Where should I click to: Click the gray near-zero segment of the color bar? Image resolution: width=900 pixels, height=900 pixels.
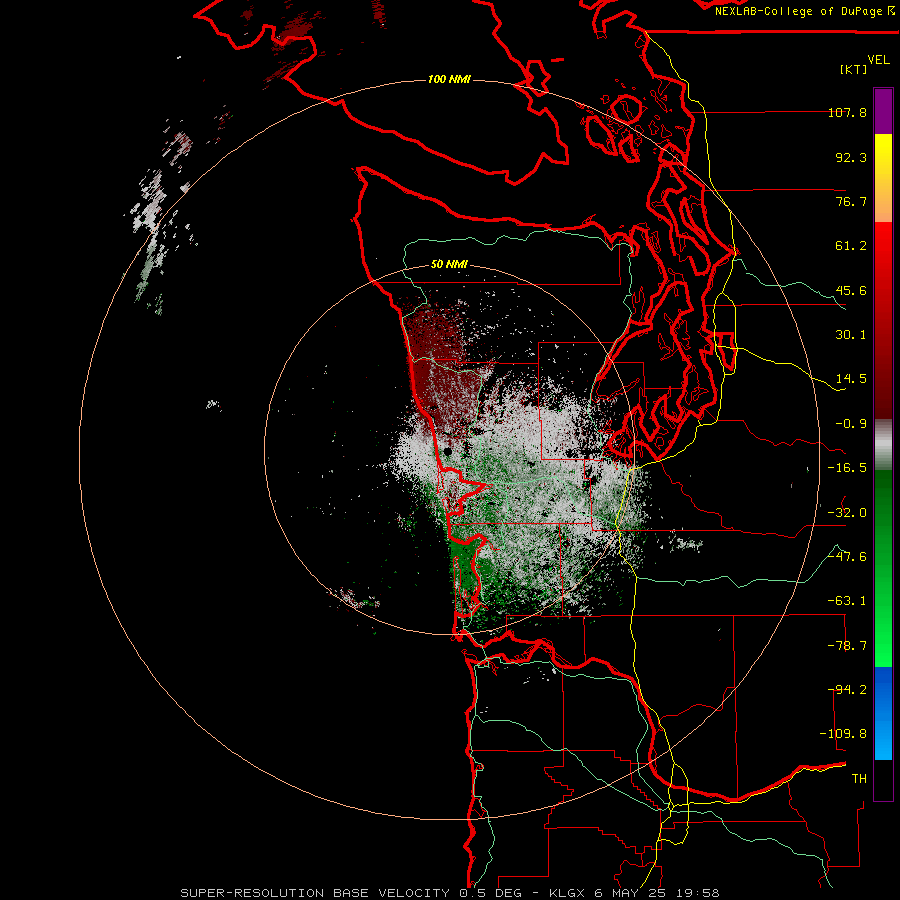point(883,444)
